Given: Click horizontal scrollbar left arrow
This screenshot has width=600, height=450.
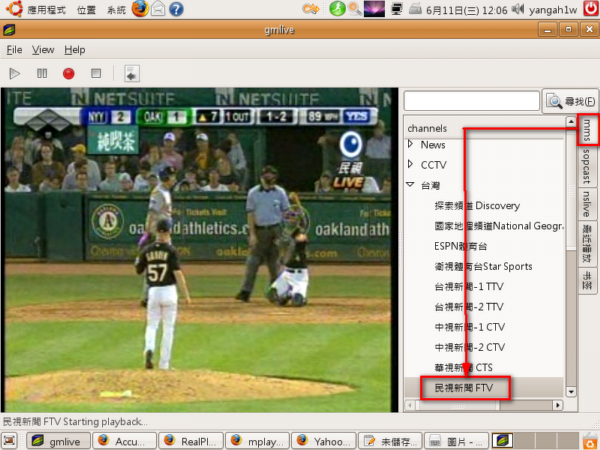Looking at the screenshot, I should click(410, 405).
